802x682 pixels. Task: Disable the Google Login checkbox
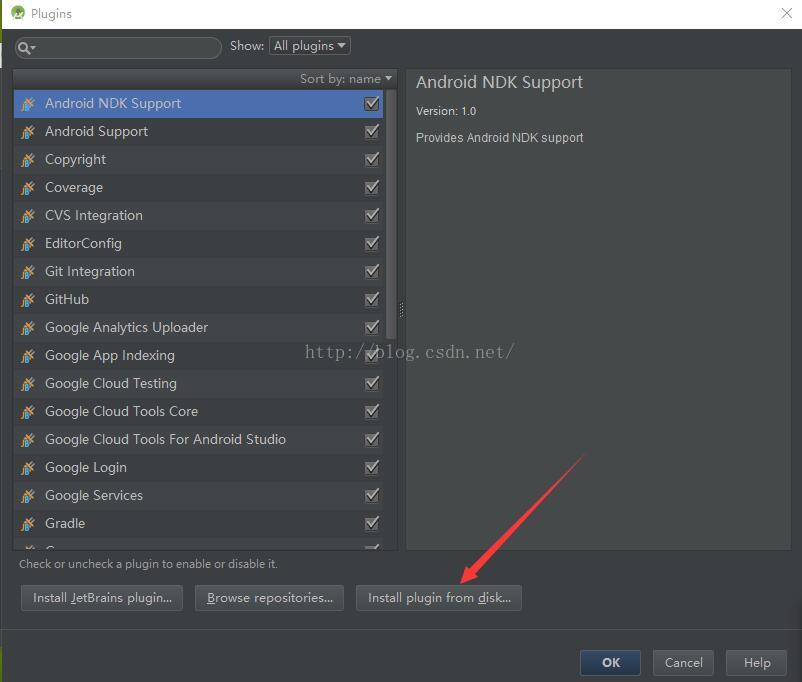[x=372, y=467]
